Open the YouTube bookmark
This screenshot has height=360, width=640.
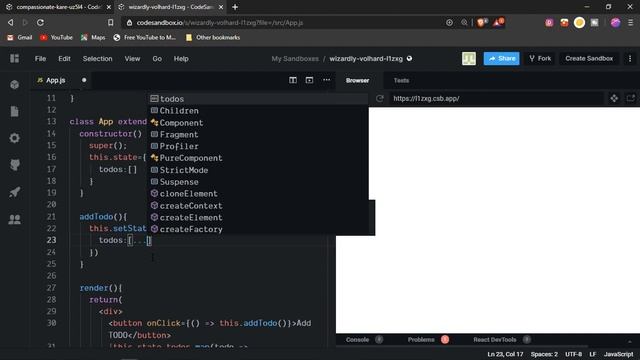pos(56,38)
